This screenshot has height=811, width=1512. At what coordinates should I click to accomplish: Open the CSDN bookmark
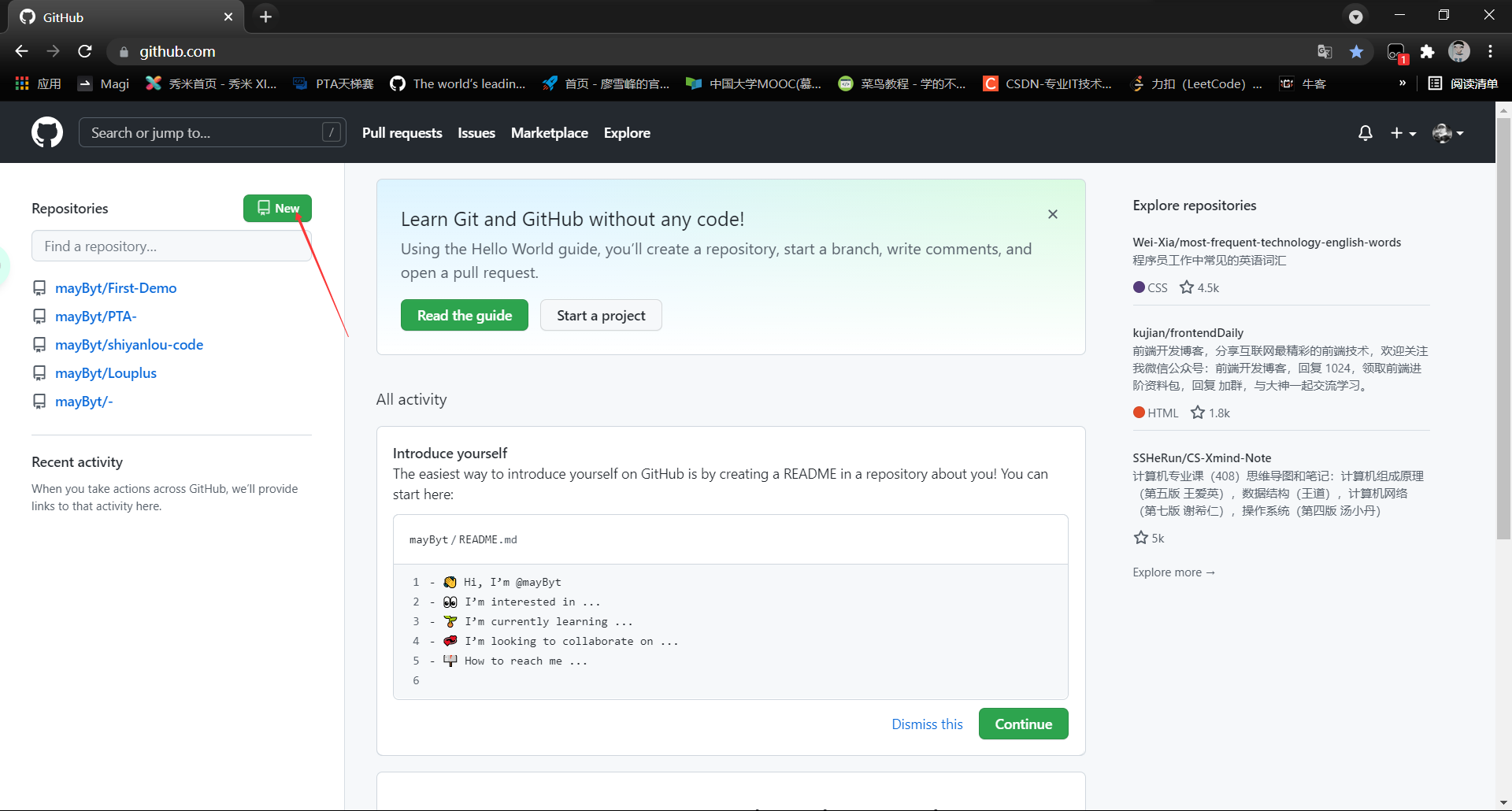(1047, 83)
